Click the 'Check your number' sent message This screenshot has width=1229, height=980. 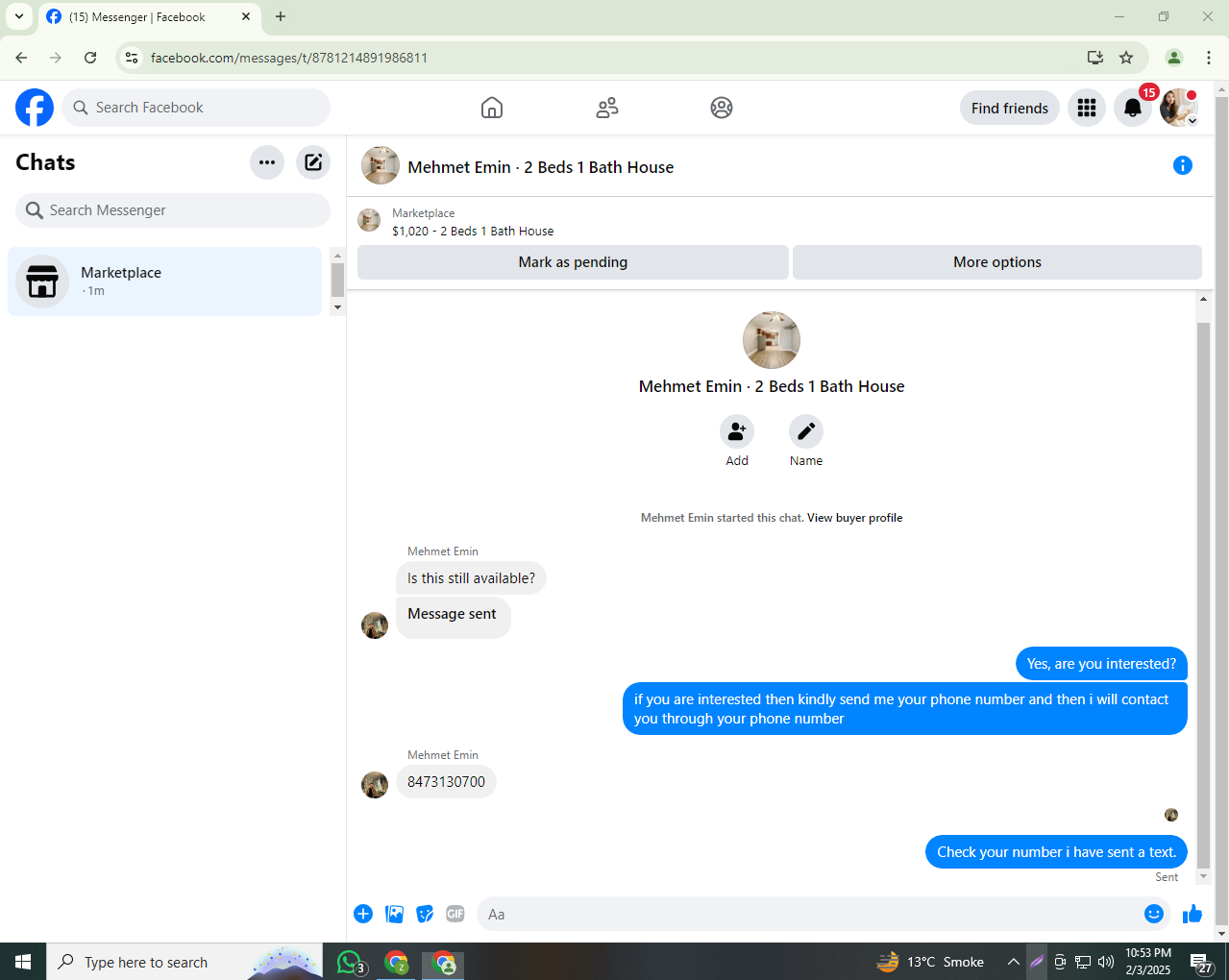(x=1056, y=852)
